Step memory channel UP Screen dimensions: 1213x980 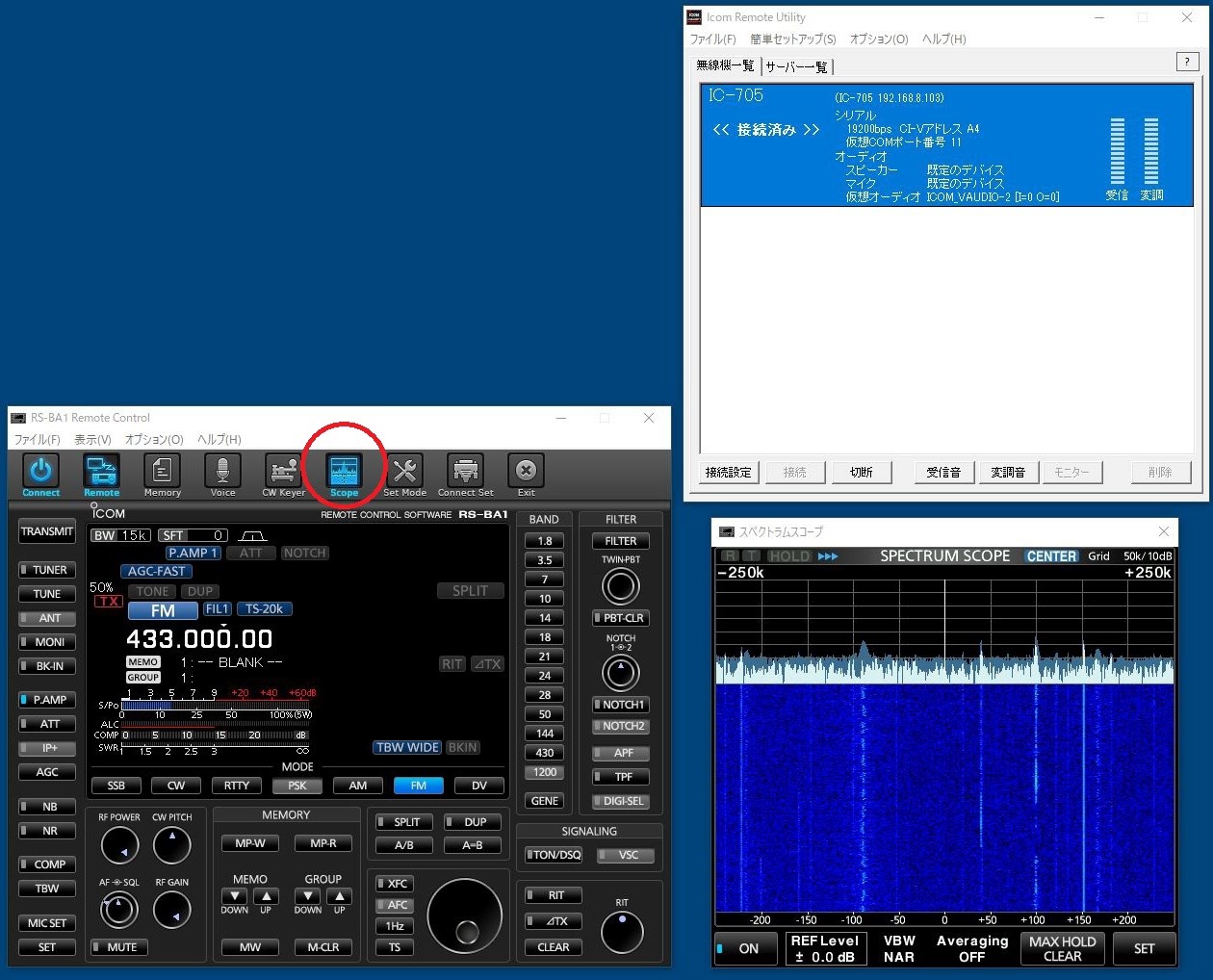[266, 896]
